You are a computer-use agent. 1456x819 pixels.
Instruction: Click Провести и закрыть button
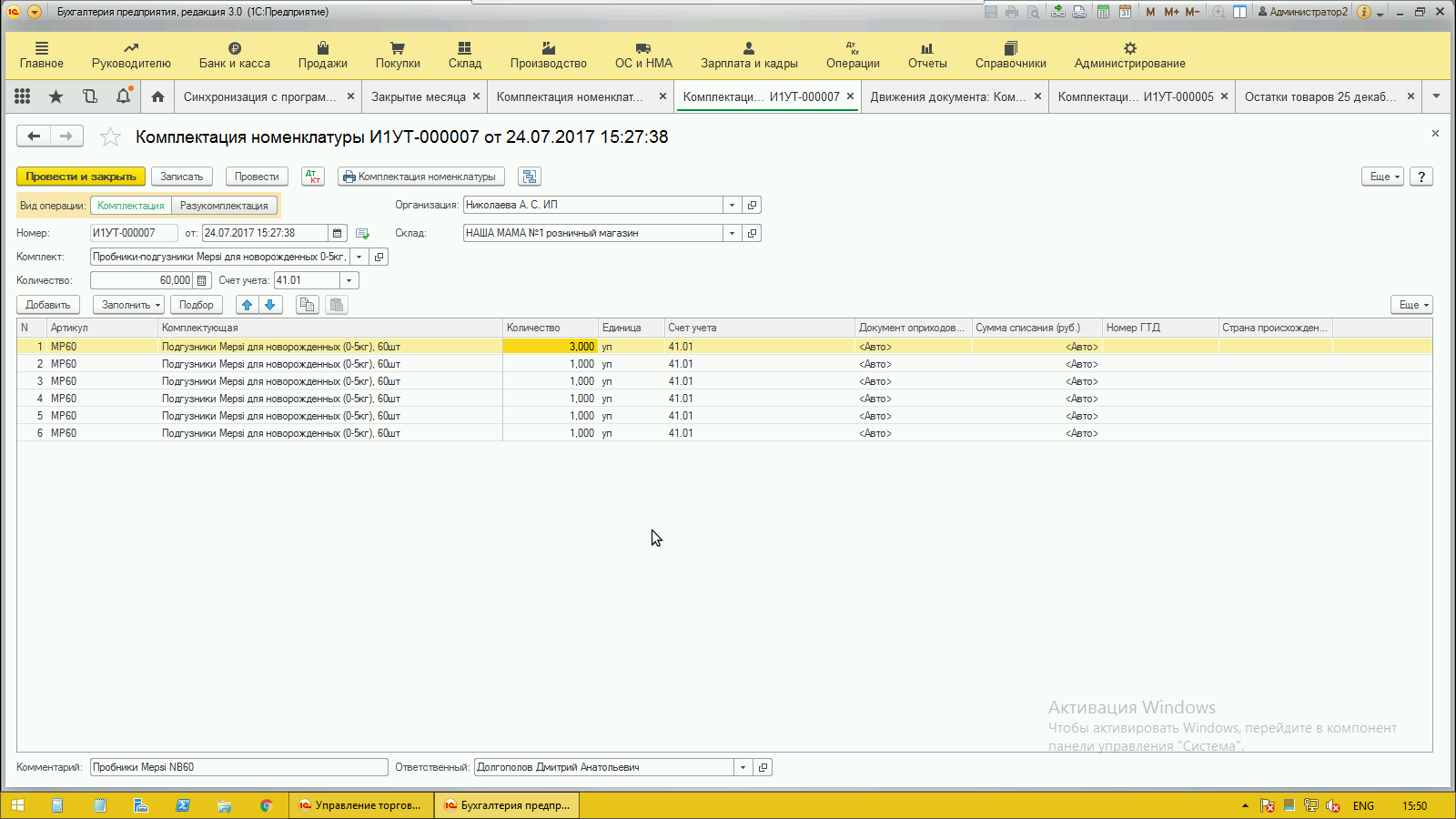81,177
